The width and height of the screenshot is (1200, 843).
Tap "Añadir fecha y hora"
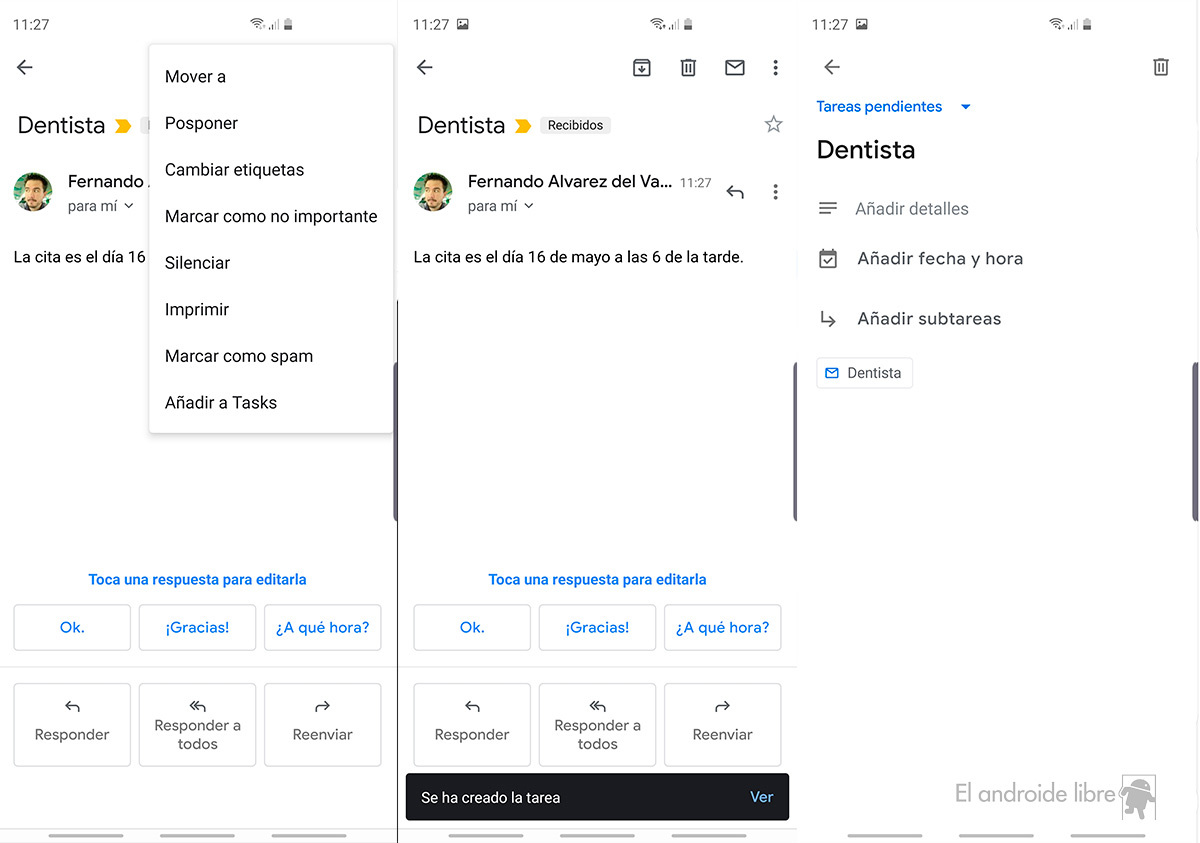tap(939, 259)
